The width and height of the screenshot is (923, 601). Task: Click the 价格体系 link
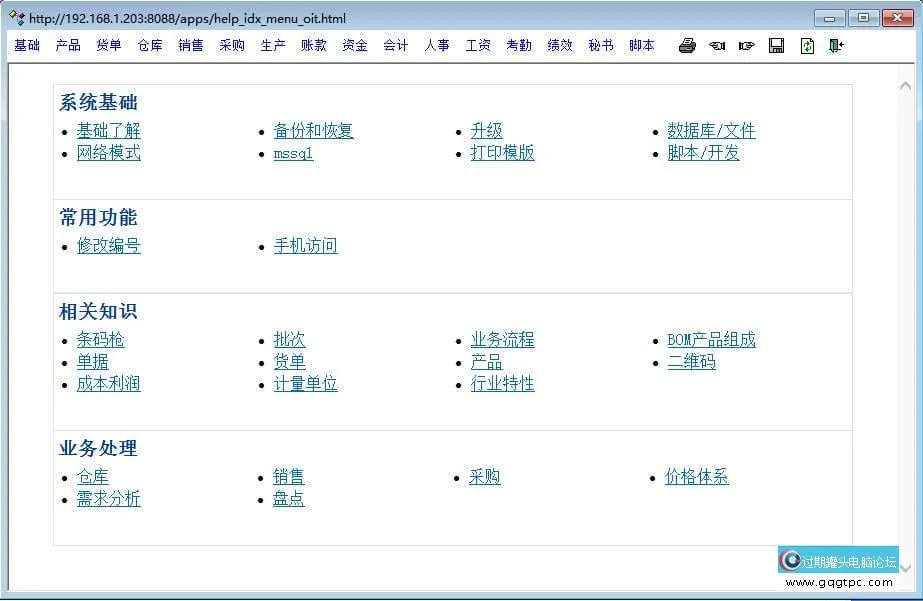tap(697, 477)
